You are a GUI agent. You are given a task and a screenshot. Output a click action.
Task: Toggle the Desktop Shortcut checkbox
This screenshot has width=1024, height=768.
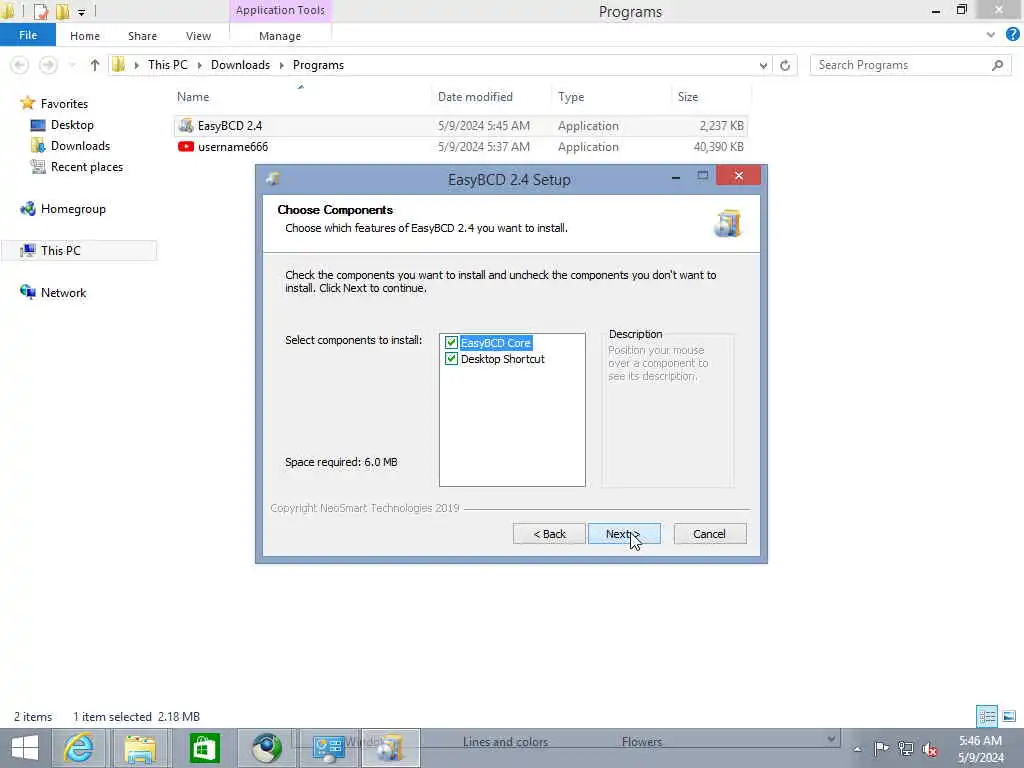pos(451,359)
